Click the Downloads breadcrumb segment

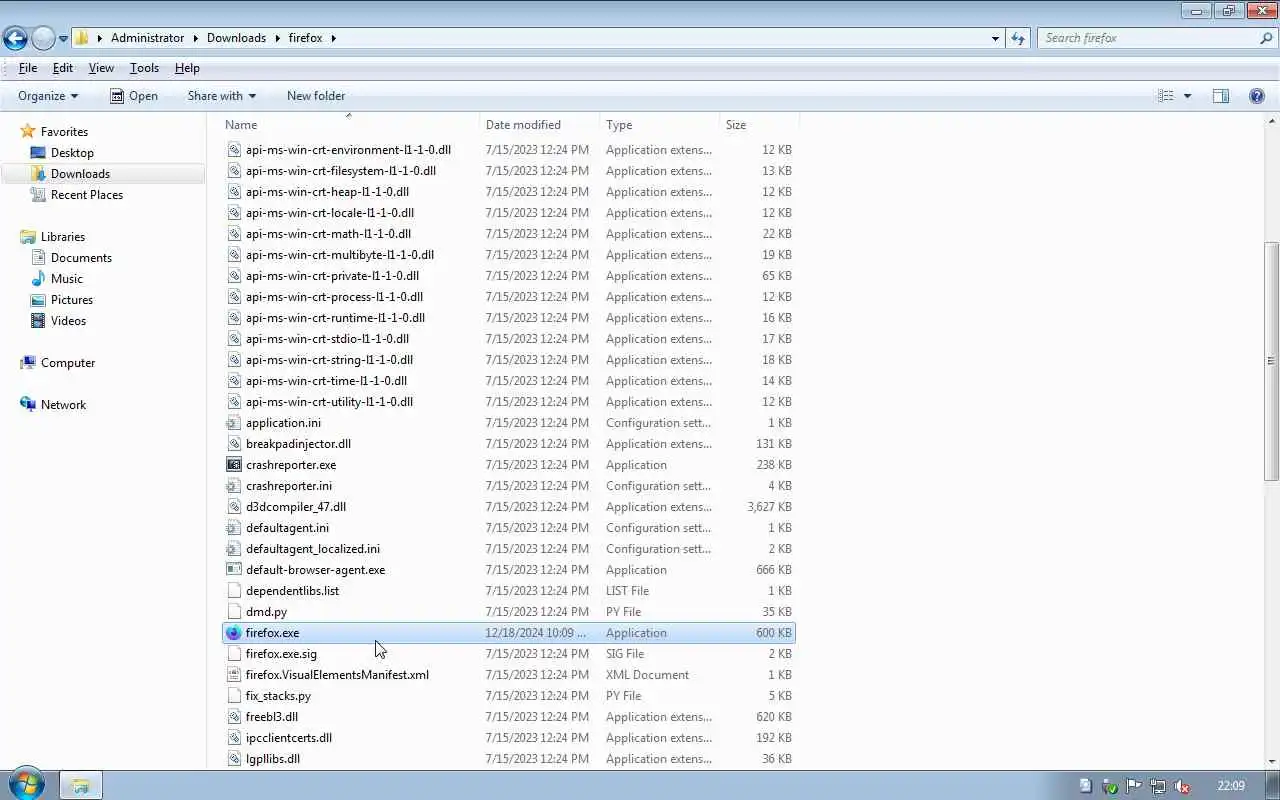(x=236, y=38)
